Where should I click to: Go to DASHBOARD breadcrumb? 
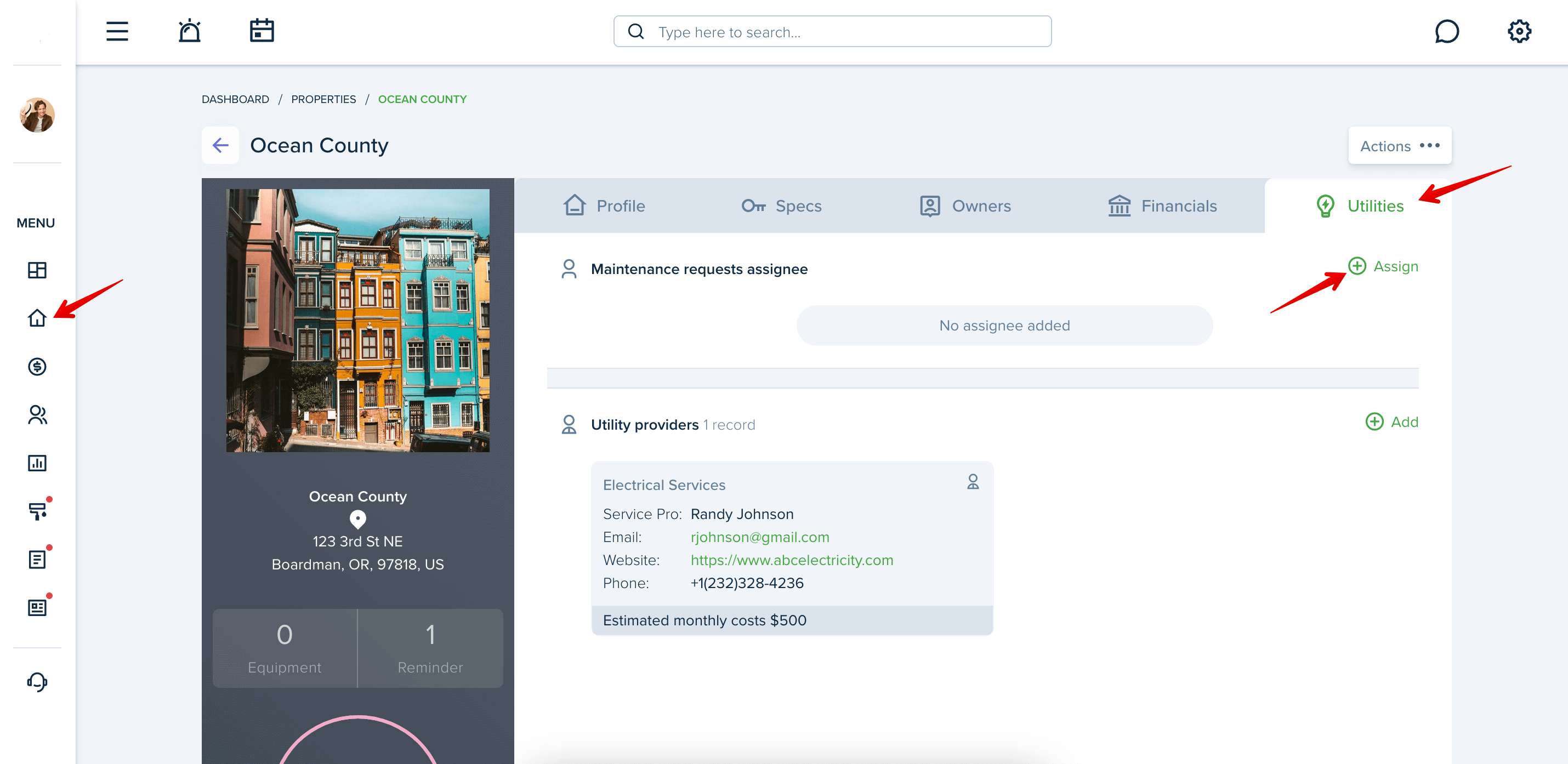tap(235, 99)
